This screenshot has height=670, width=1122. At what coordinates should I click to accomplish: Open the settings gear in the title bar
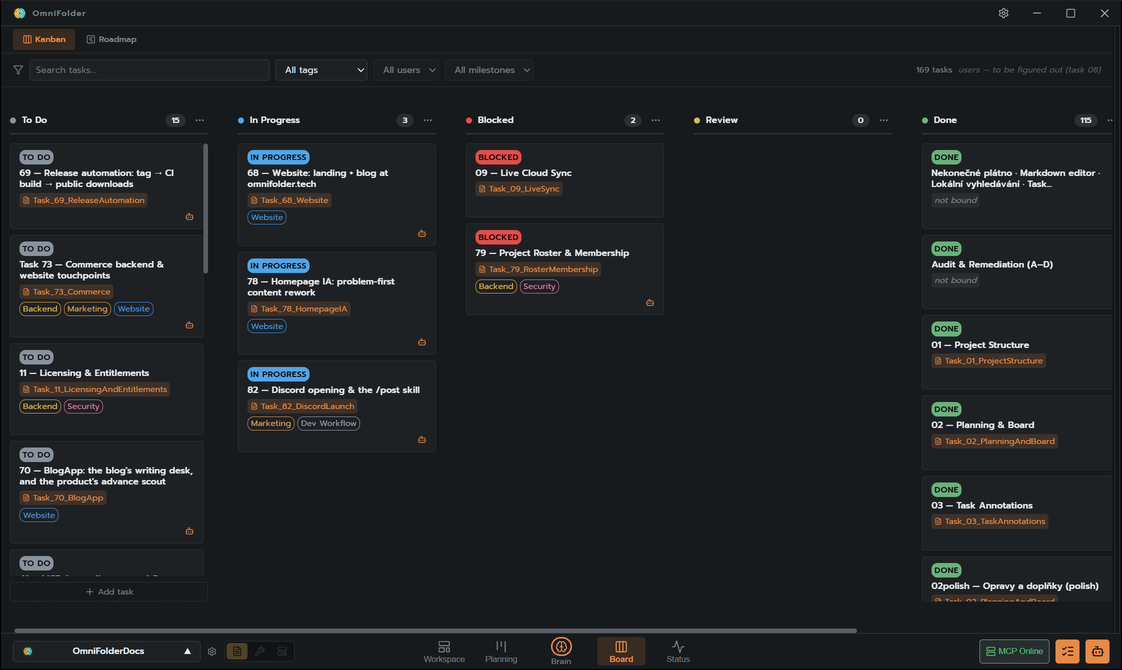tap(1003, 13)
